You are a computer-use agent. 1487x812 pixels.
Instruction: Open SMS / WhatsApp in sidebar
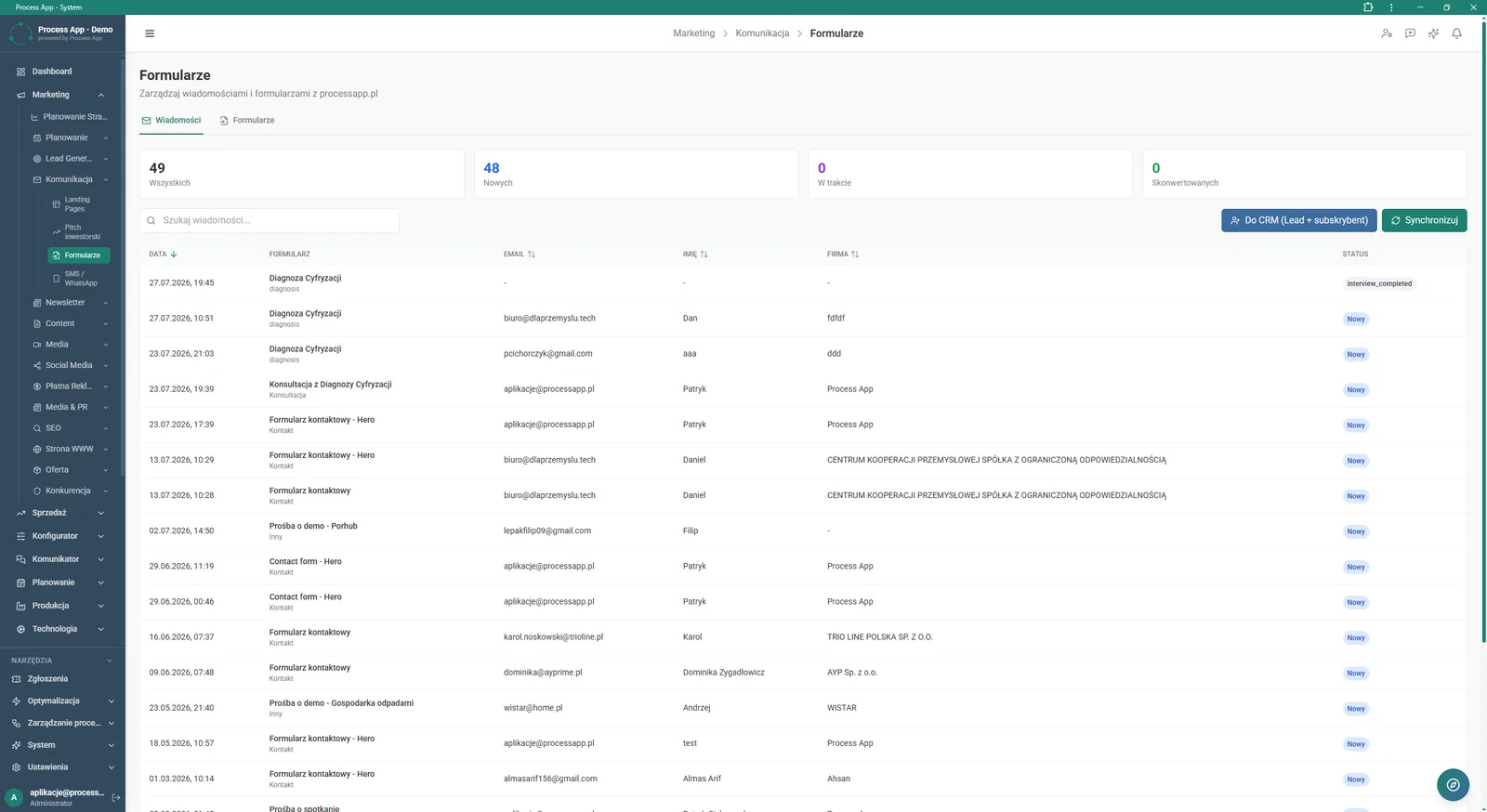tap(78, 279)
